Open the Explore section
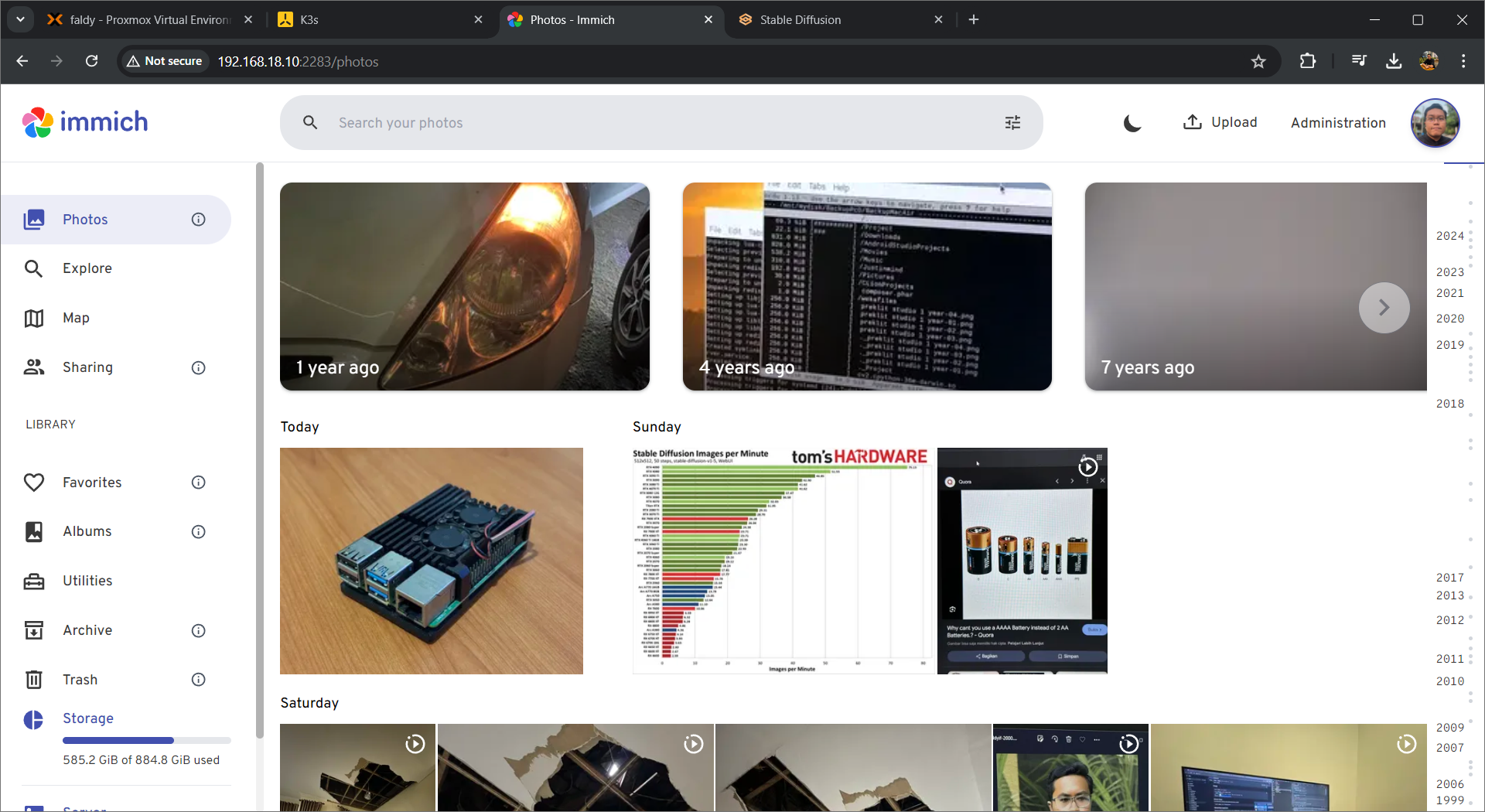 click(87, 268)
